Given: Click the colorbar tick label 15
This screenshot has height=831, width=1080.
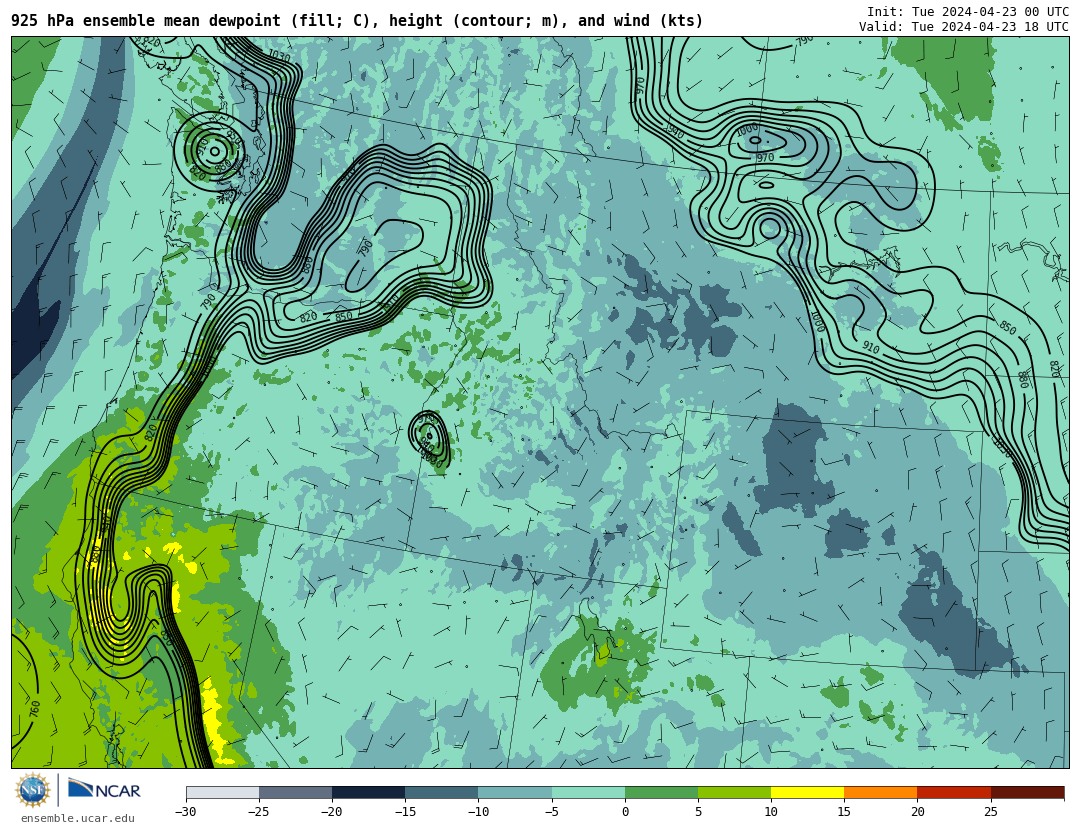Looking at the screenshot, I should (x=844, y=812).
